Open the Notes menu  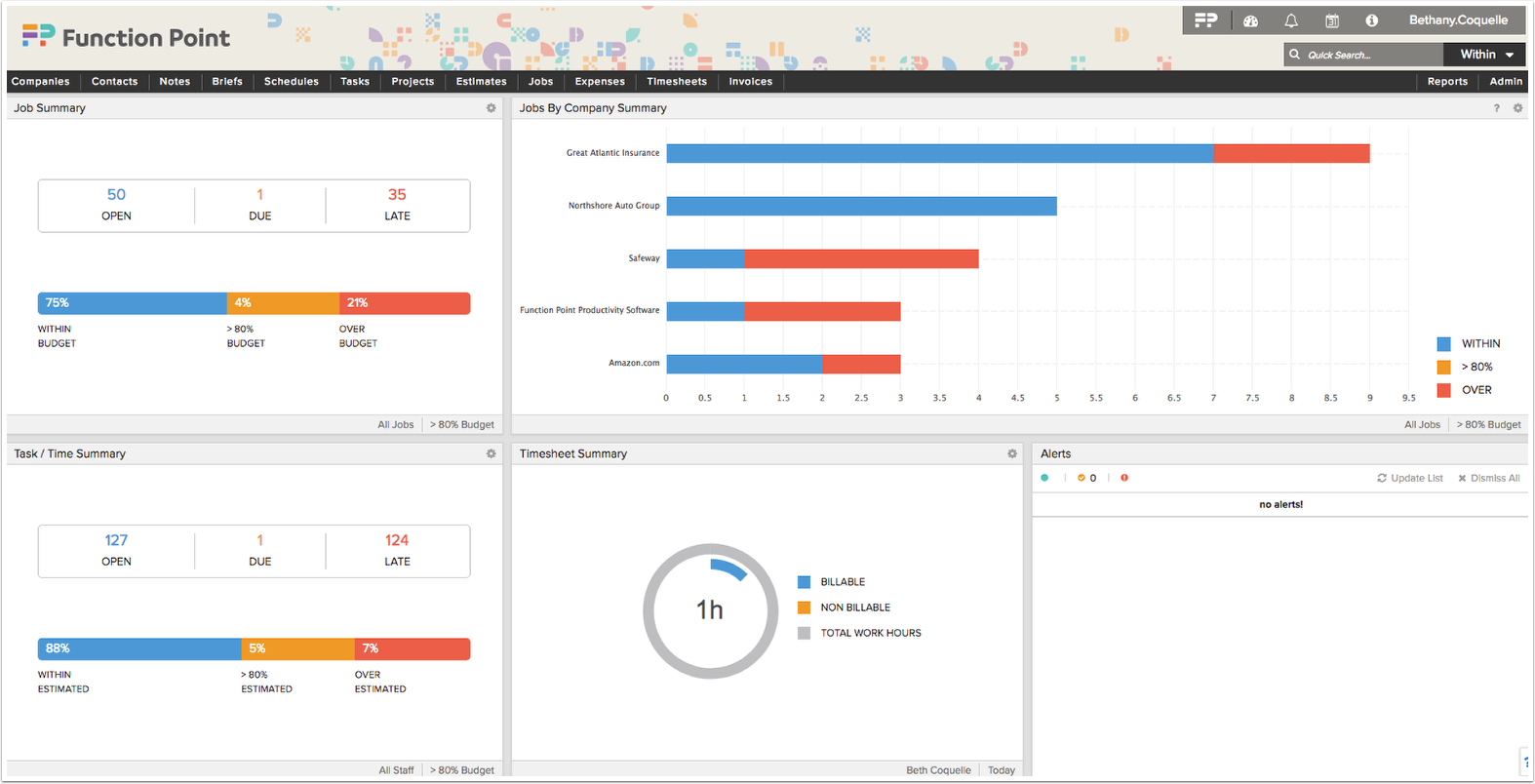point(176,82)
